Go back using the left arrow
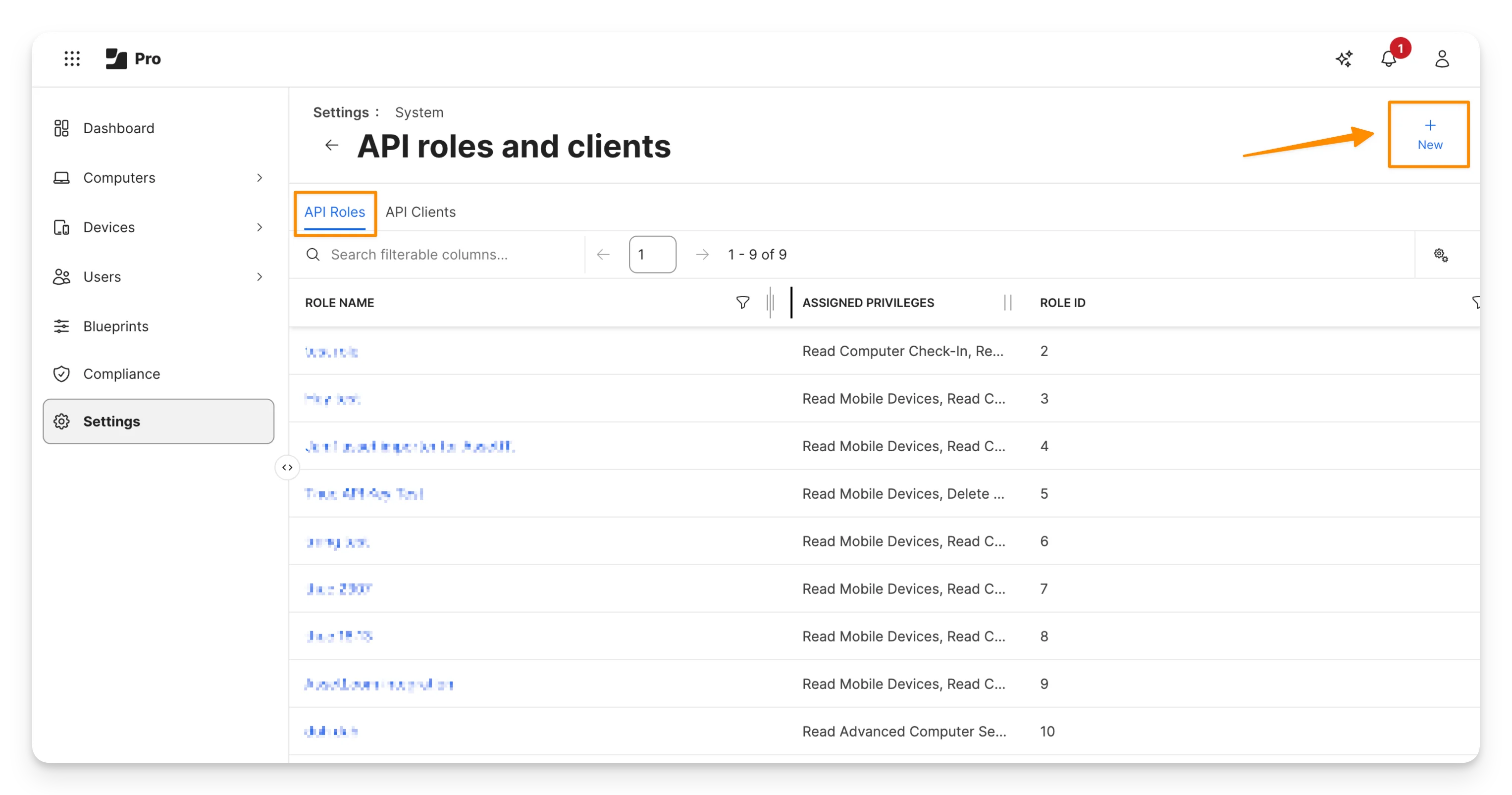Screen dimensions: 1512x795 click(x=332, y=145)
